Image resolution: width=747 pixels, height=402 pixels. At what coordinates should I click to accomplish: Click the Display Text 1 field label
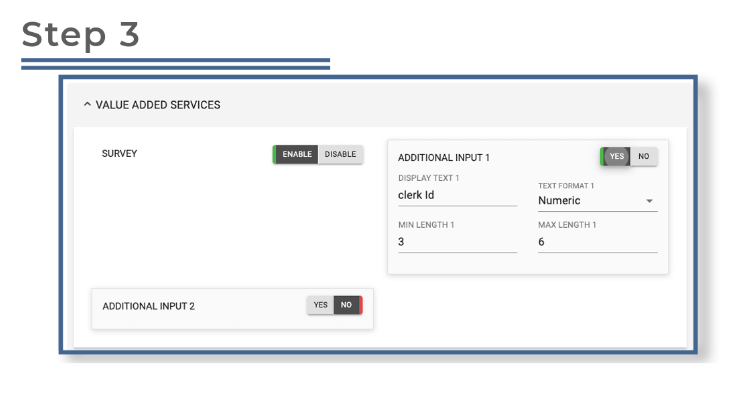point(430,178)
